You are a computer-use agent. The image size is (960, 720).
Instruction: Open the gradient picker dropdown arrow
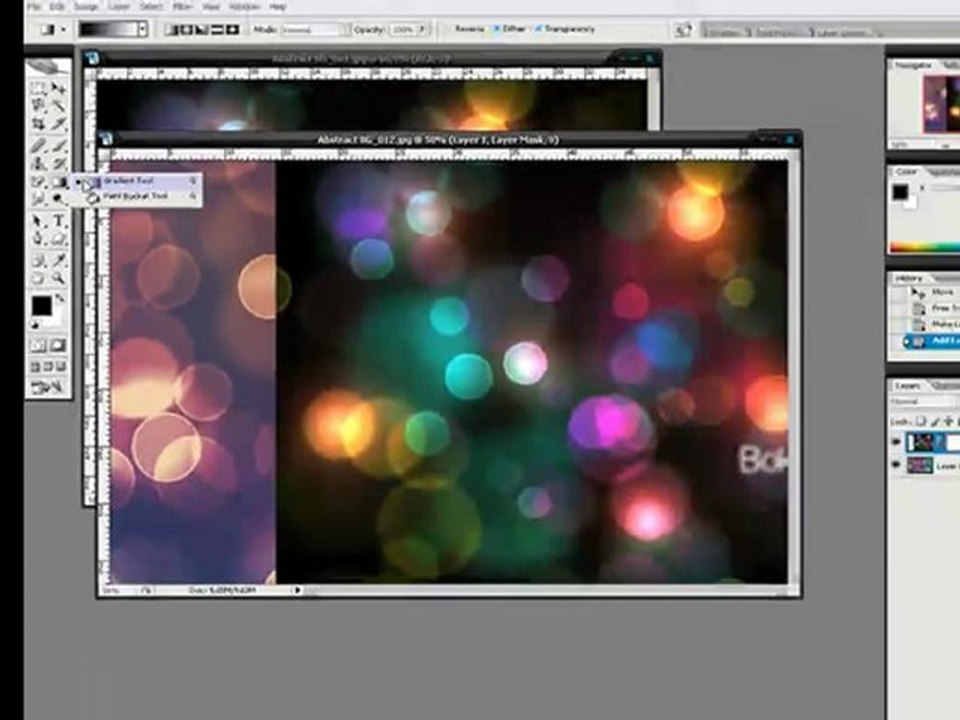(143, 29)
